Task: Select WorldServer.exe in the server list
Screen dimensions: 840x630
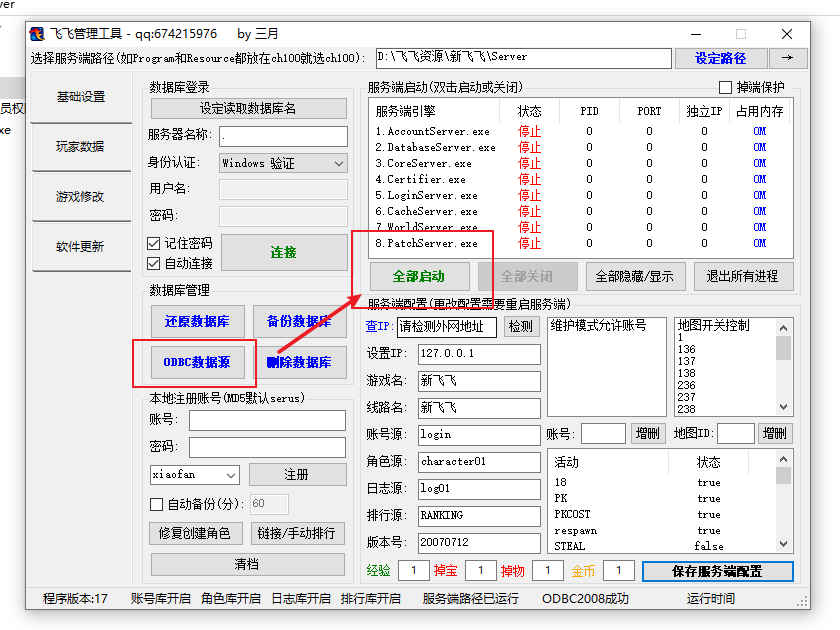Action: pyautogui.click(x=432, y=227)
